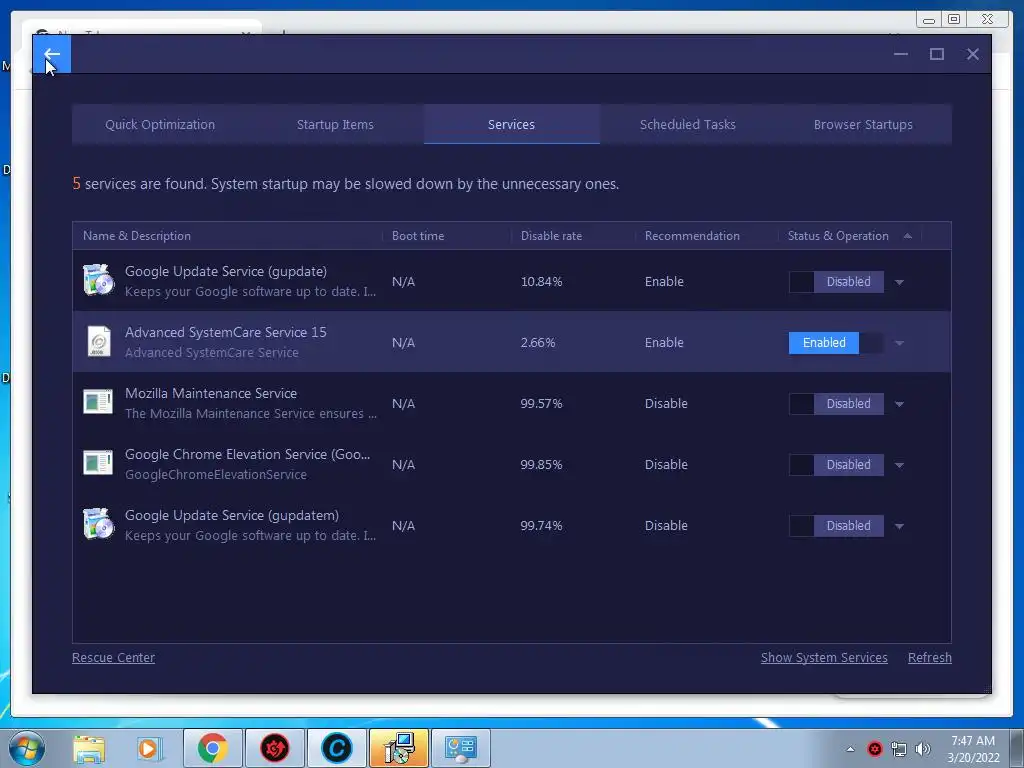Image resolution: width=1024 pixels, height=768 pixels.
Task: Sort by the Disable rate column
Action: 573,236
